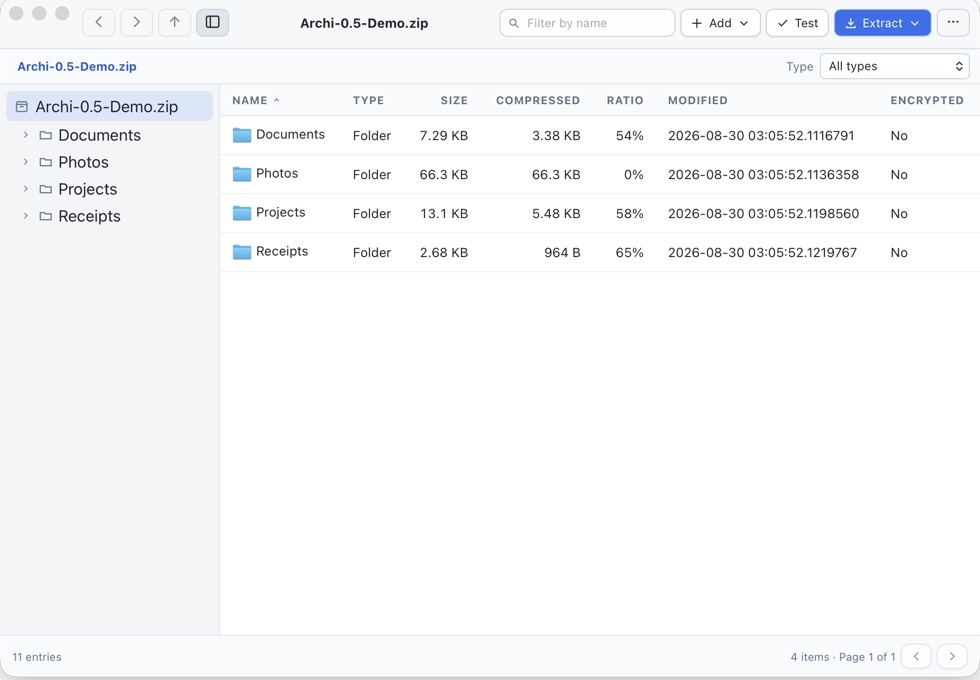Image resolution: width=980 pixels, height=680 pixels.
Task: Click the 7.29 KB size cell
Action: (x=444, y=136)
